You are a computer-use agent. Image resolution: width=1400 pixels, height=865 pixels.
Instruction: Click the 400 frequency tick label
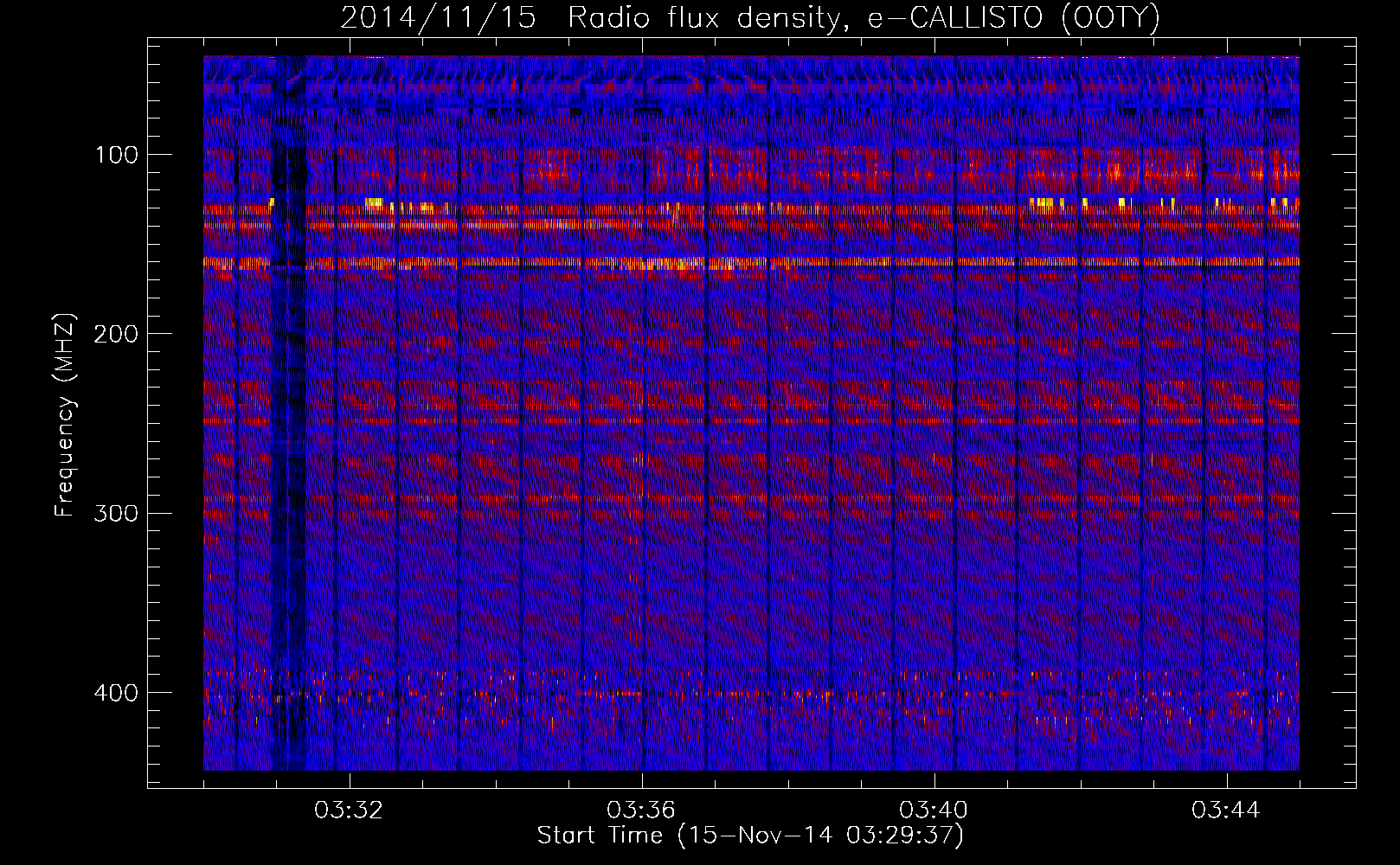[x=116, y=693]
